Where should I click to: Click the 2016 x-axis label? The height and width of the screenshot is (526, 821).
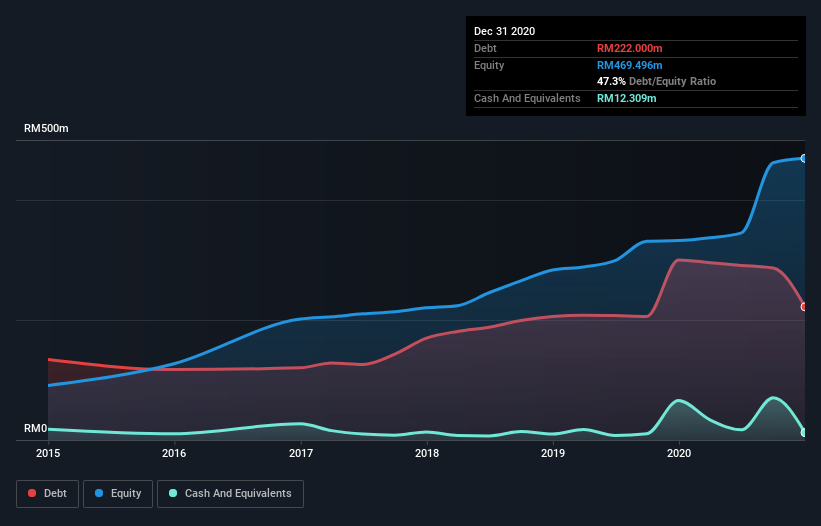click(174, 453)
